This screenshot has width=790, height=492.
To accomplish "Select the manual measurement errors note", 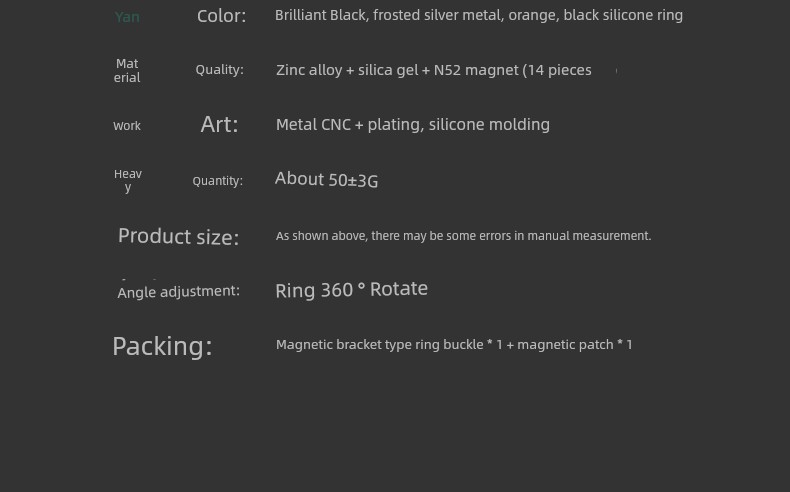I will click(463, 236).
